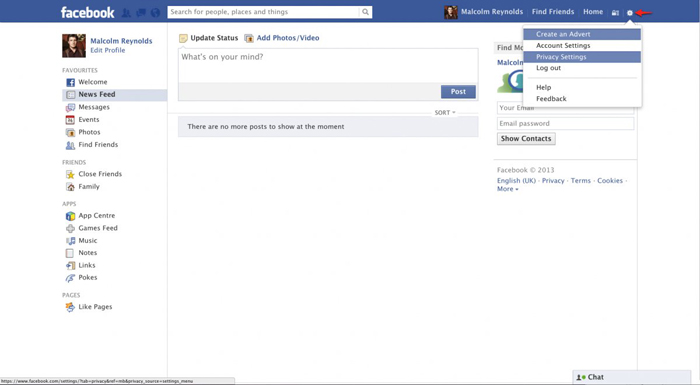
Task: Focus the What's on your mind field
Action: coord(328,66)
